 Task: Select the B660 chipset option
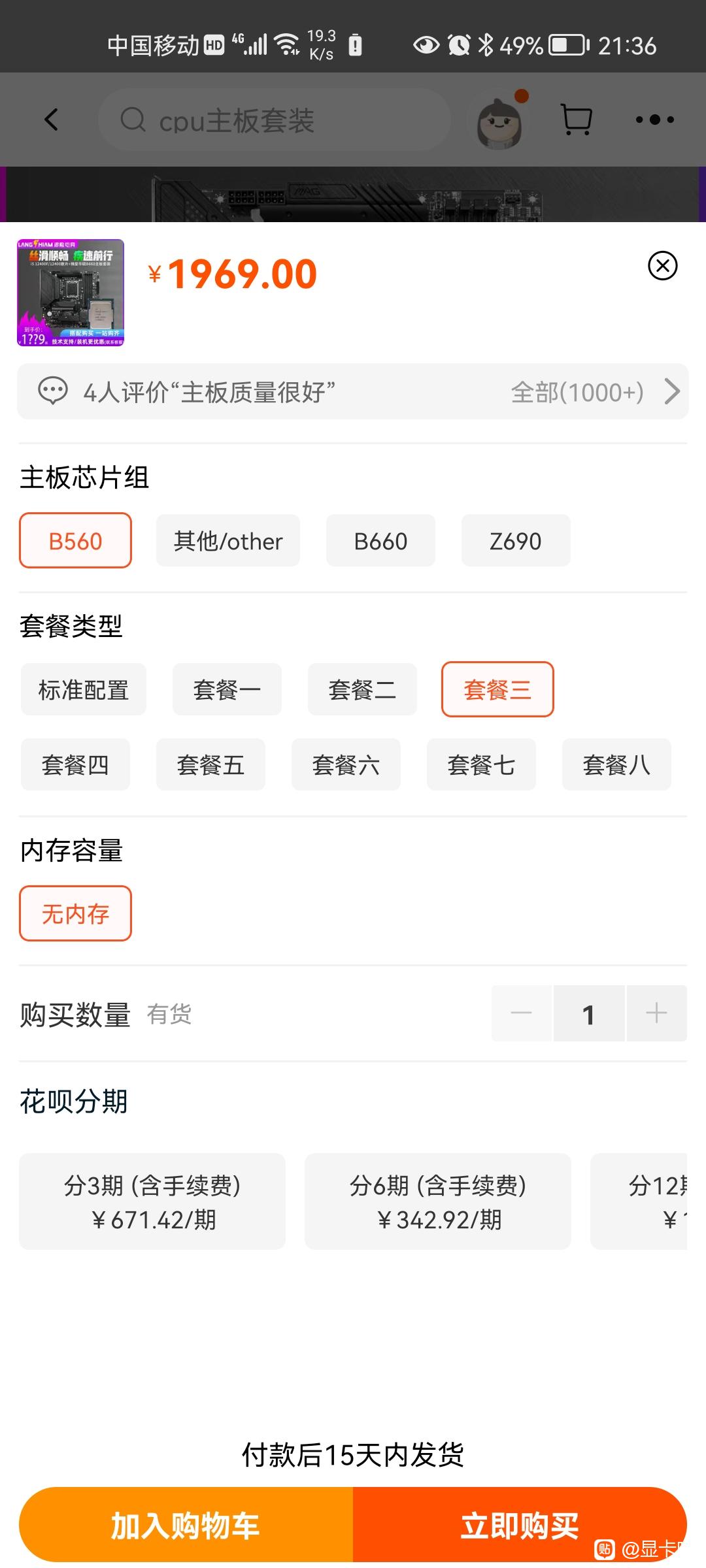point(380,541)
